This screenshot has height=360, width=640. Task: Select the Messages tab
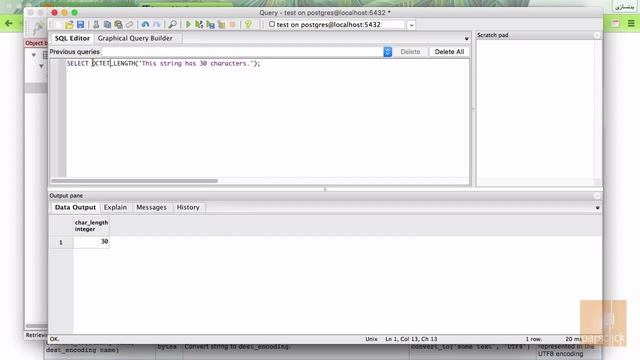pyautogui.click(x=151, y=207)
